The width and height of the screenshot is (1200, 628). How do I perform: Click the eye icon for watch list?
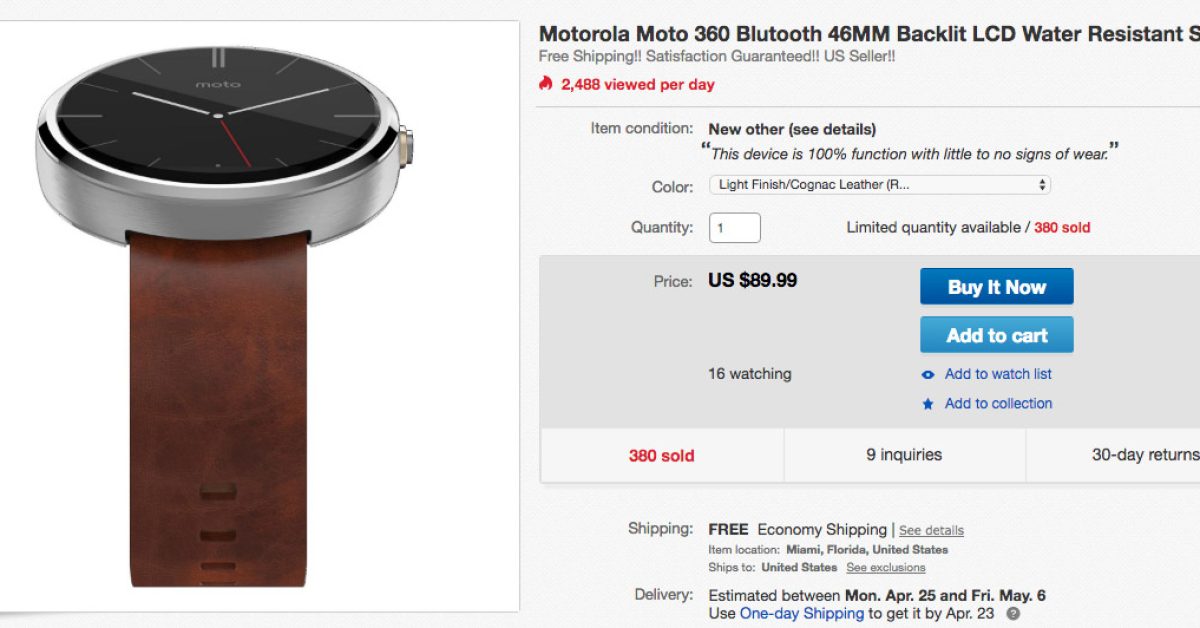pyautogui.click(x=928, y=374)
